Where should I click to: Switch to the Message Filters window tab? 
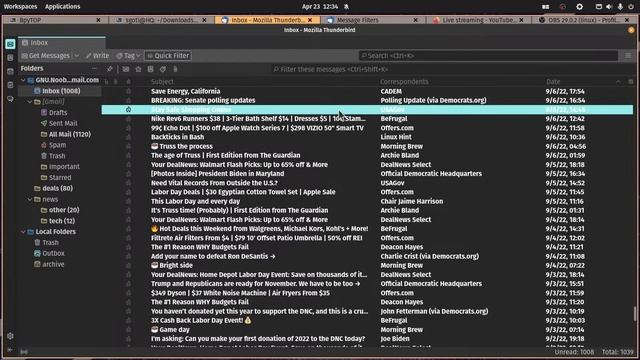pos(373,20)
